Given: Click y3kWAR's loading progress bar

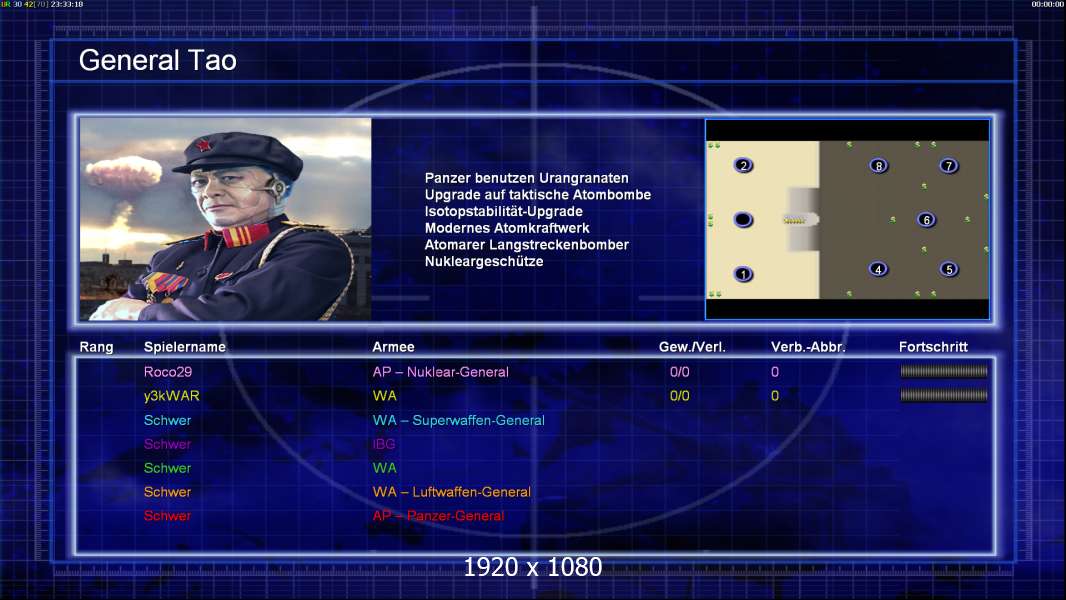Looking at the screenshot, I should [944, 395].
